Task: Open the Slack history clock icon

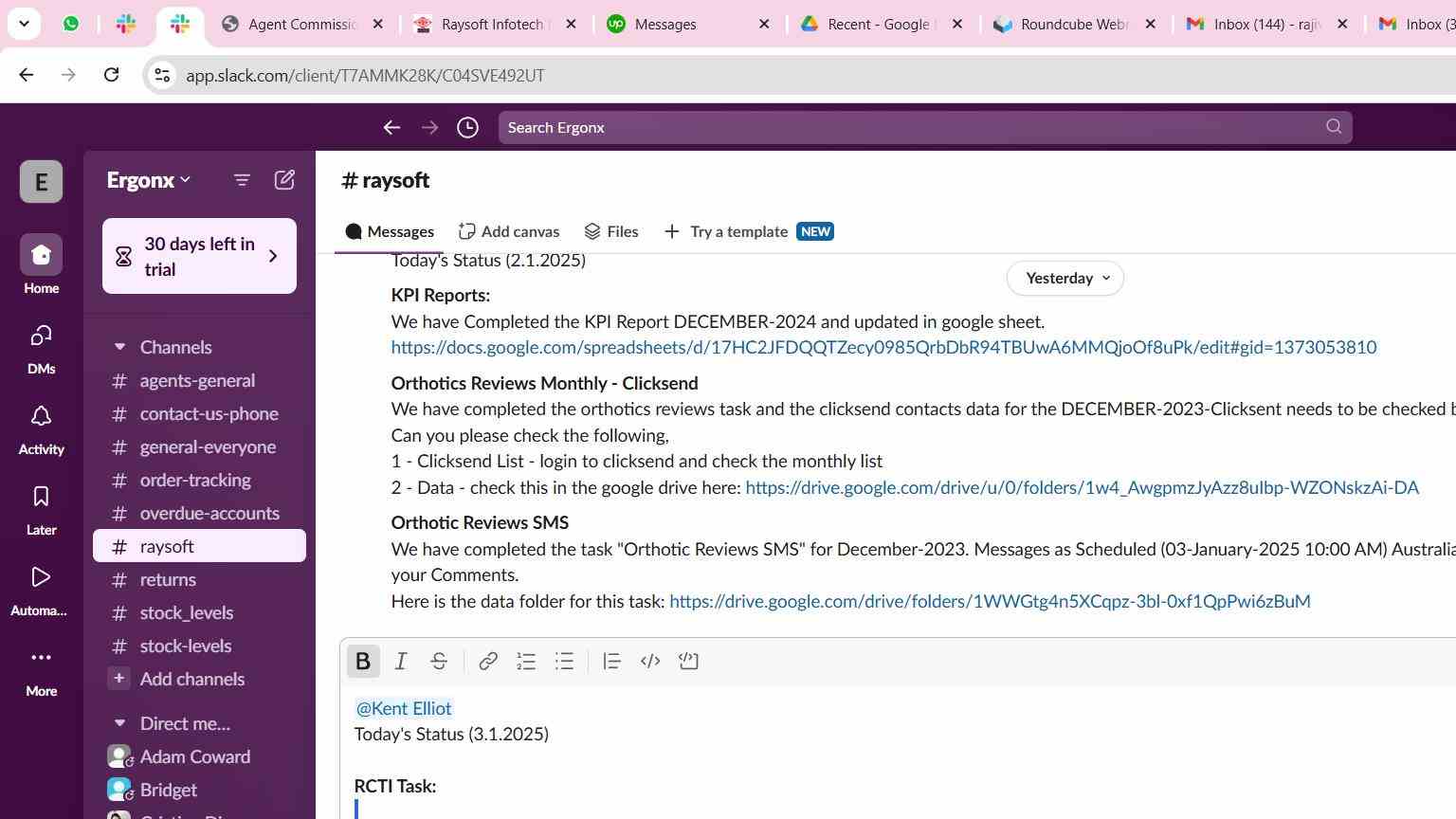Action: 467,127
